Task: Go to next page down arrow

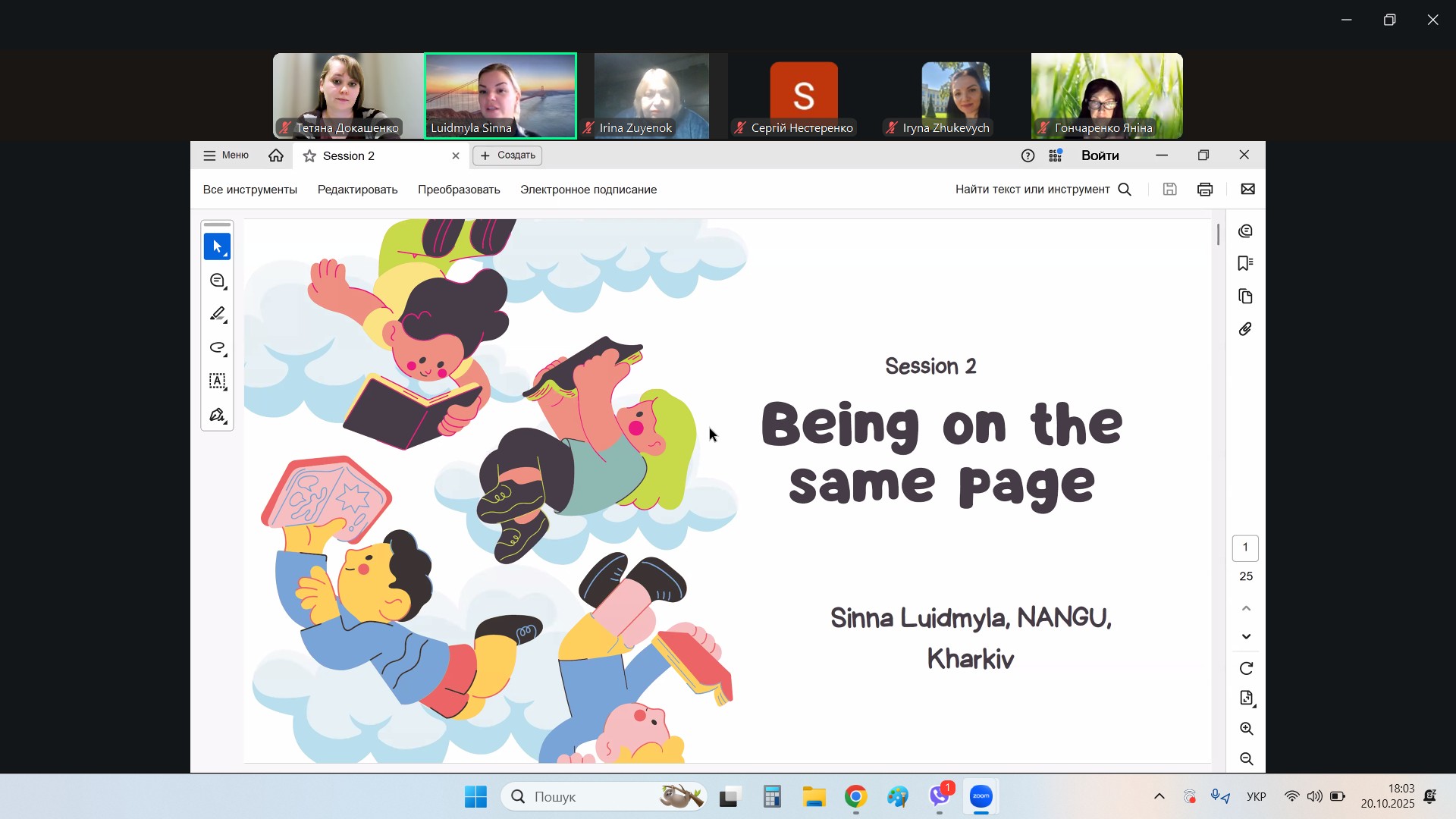Action: point(1246,637)
